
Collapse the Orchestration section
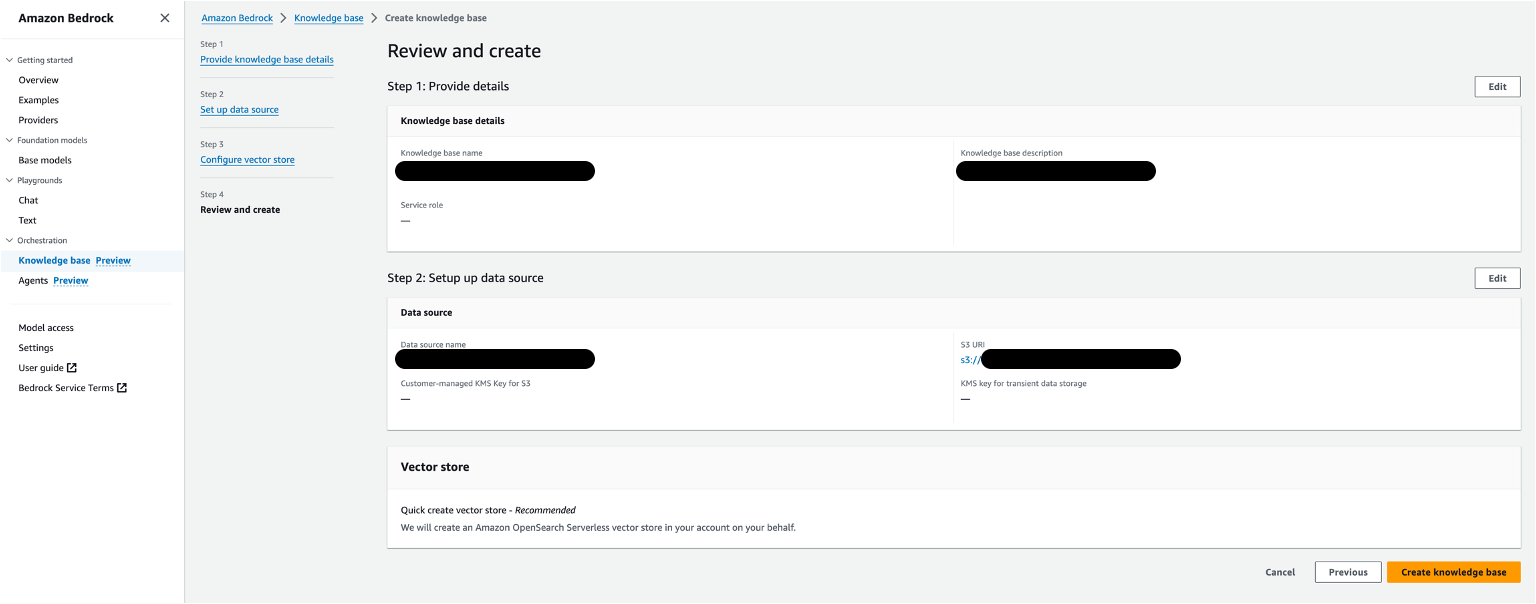click(10, 240)
